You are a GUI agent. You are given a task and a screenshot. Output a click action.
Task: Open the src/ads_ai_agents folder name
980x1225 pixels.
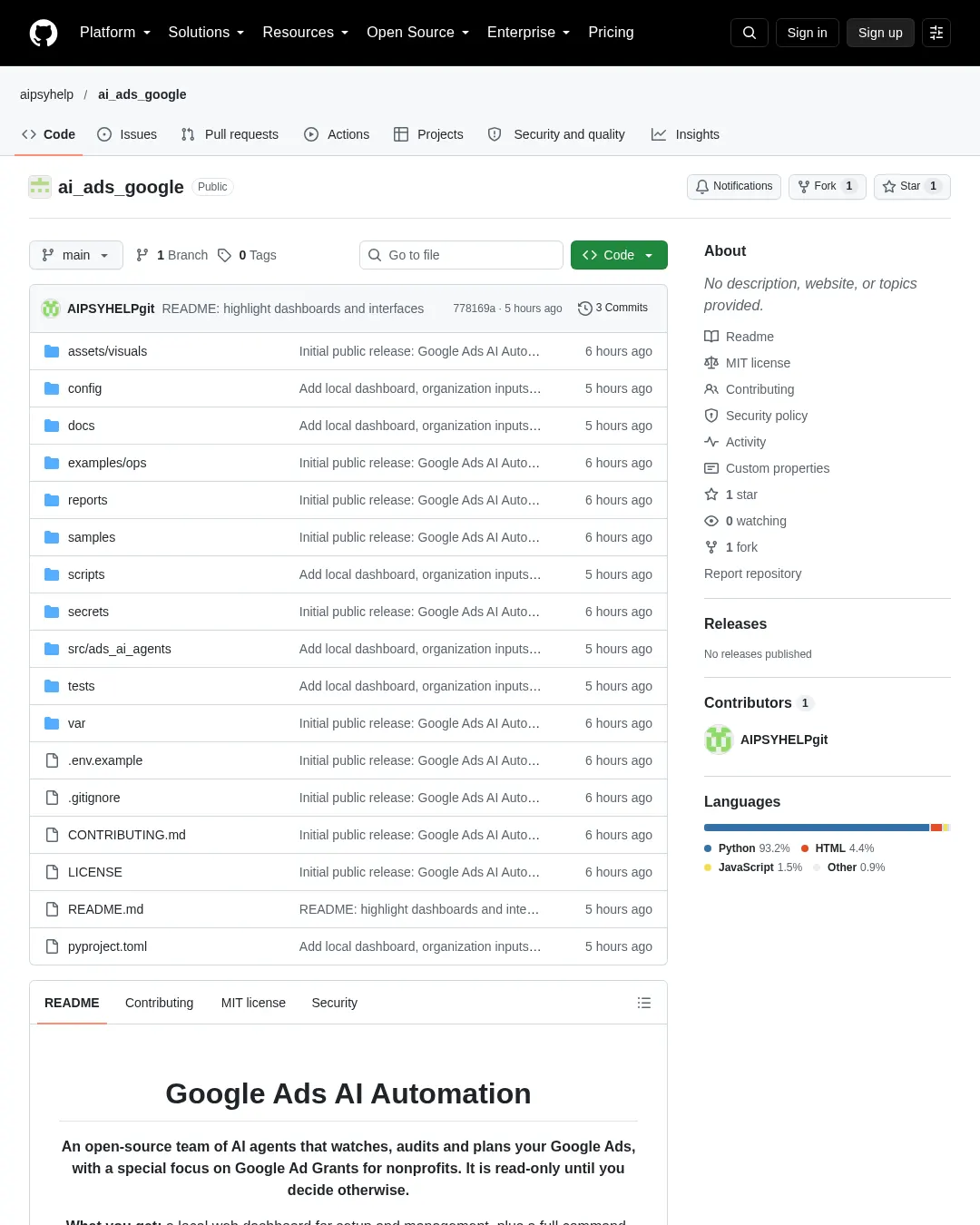(x=120, y=649)
